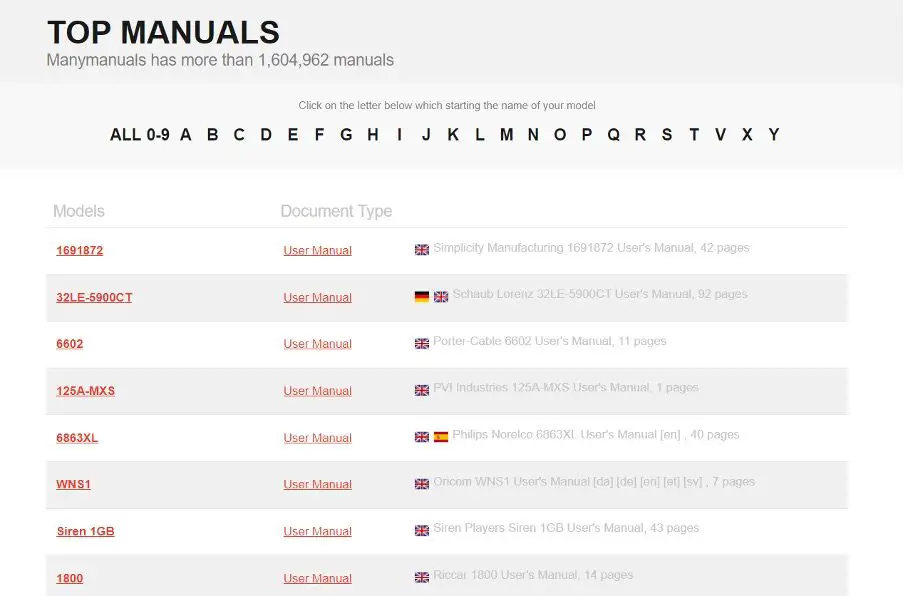Show models starting with letter D

(x=266, y=135)
